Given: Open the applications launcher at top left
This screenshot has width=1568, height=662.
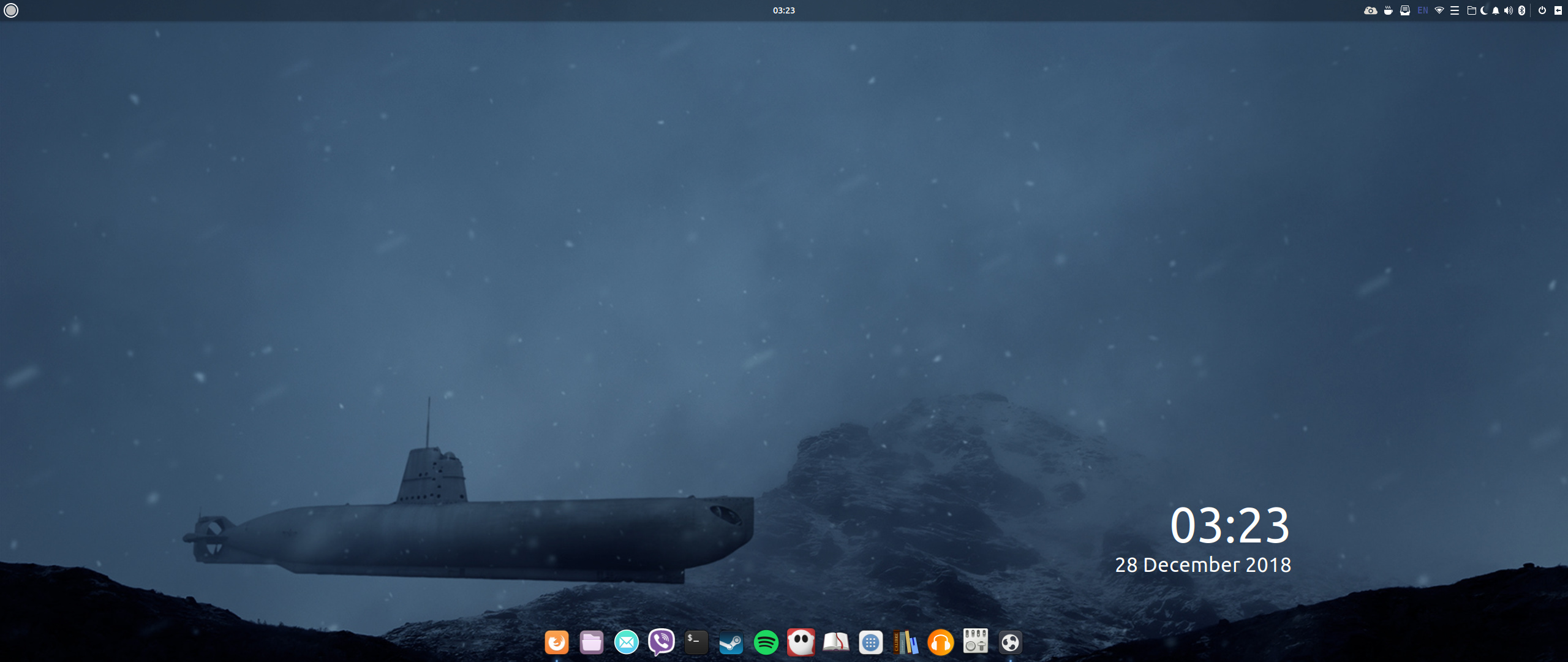Looking at the screenshot, I should tap(11, 10).
